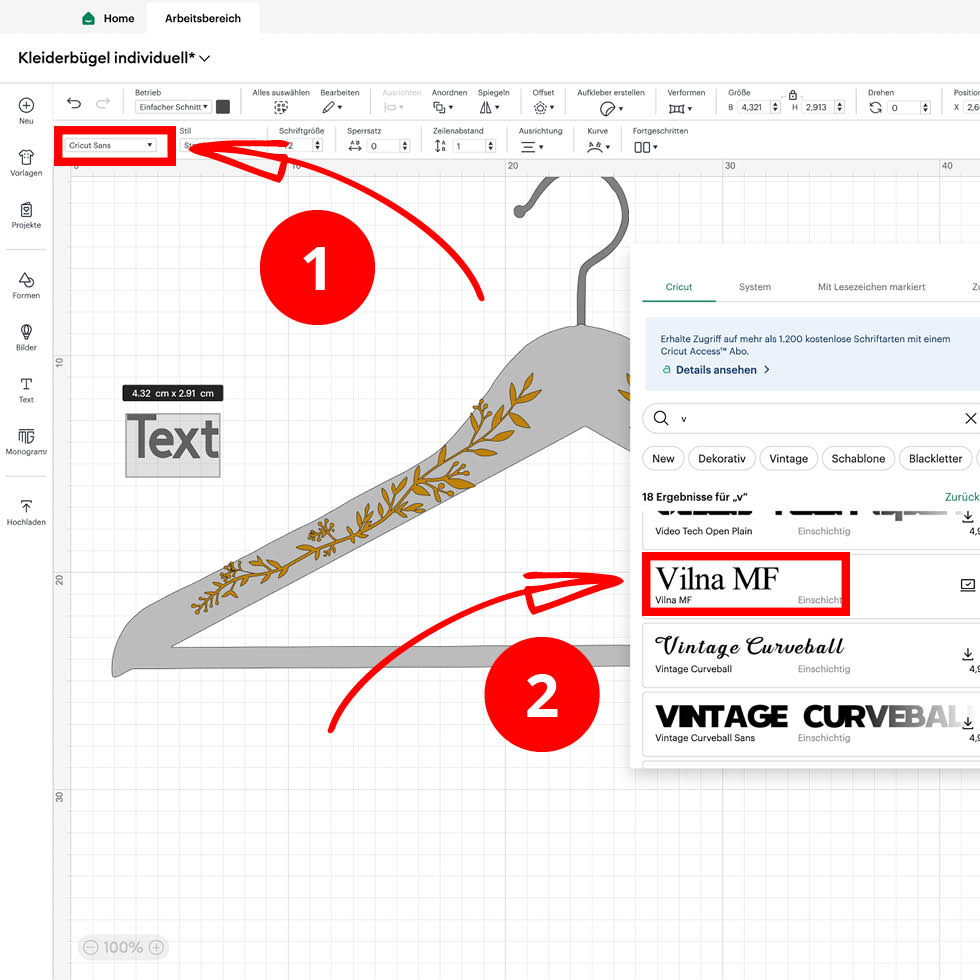Open the Monogramm tool
Image resolution: width=980 pixels, height=980 pixels.
point(26,441)
